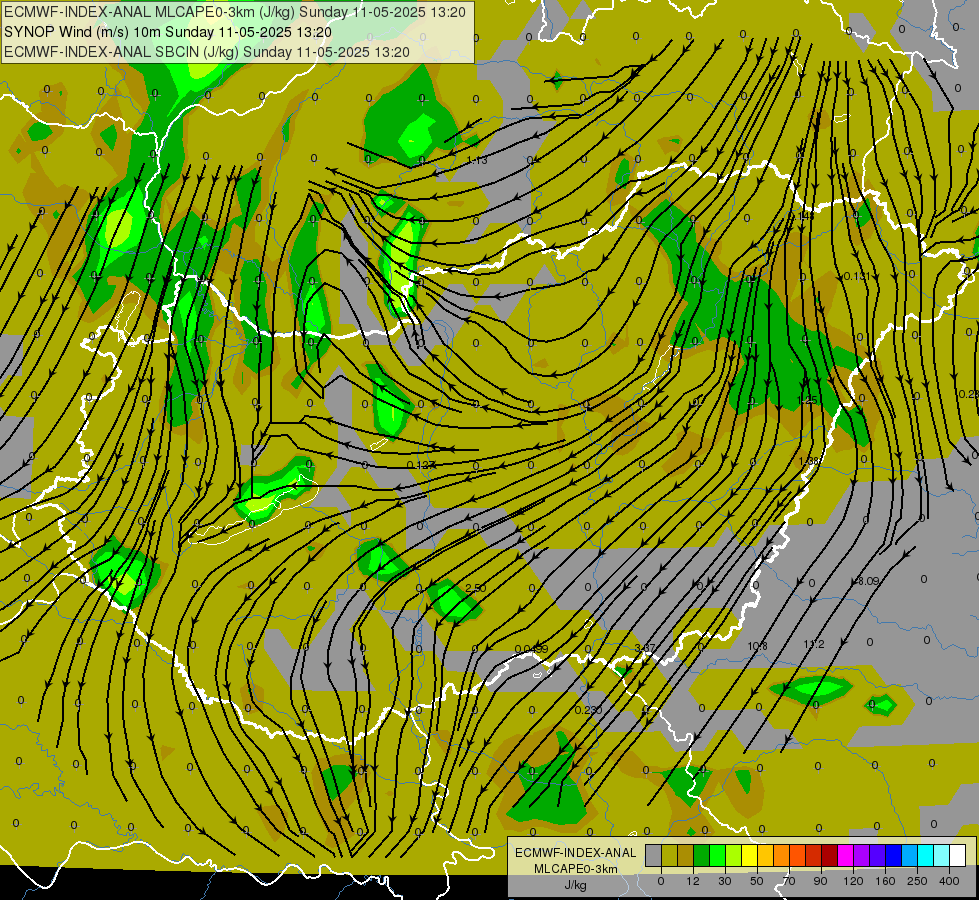The width and height of the screenshot is (979, 900).
Task: Click the legend scale value '160'
Action: (885, 881)
